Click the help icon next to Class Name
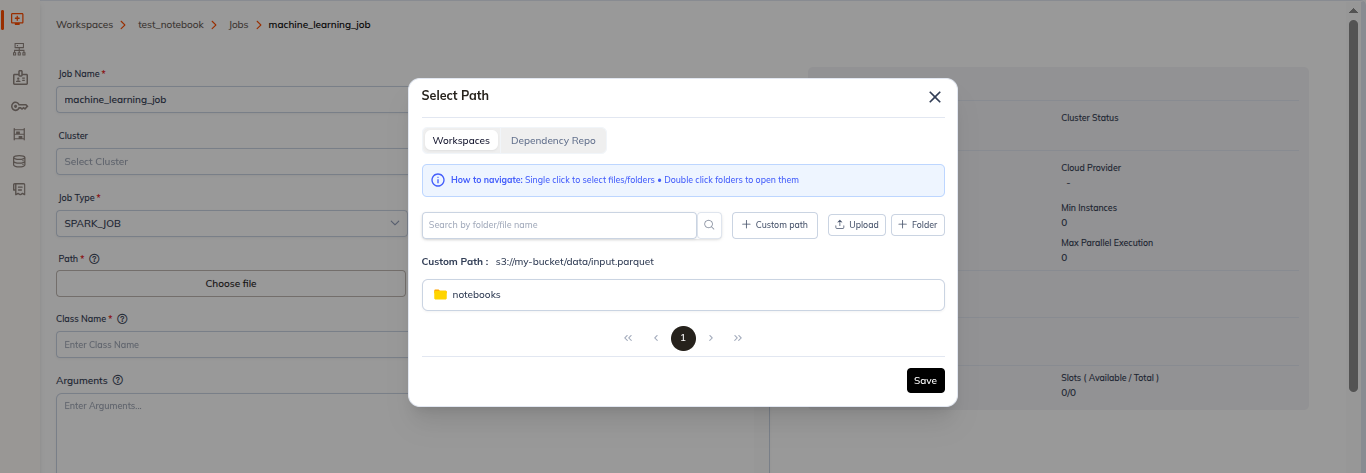This screenshot has height=473, width=1366. click(x=123, y=319)
